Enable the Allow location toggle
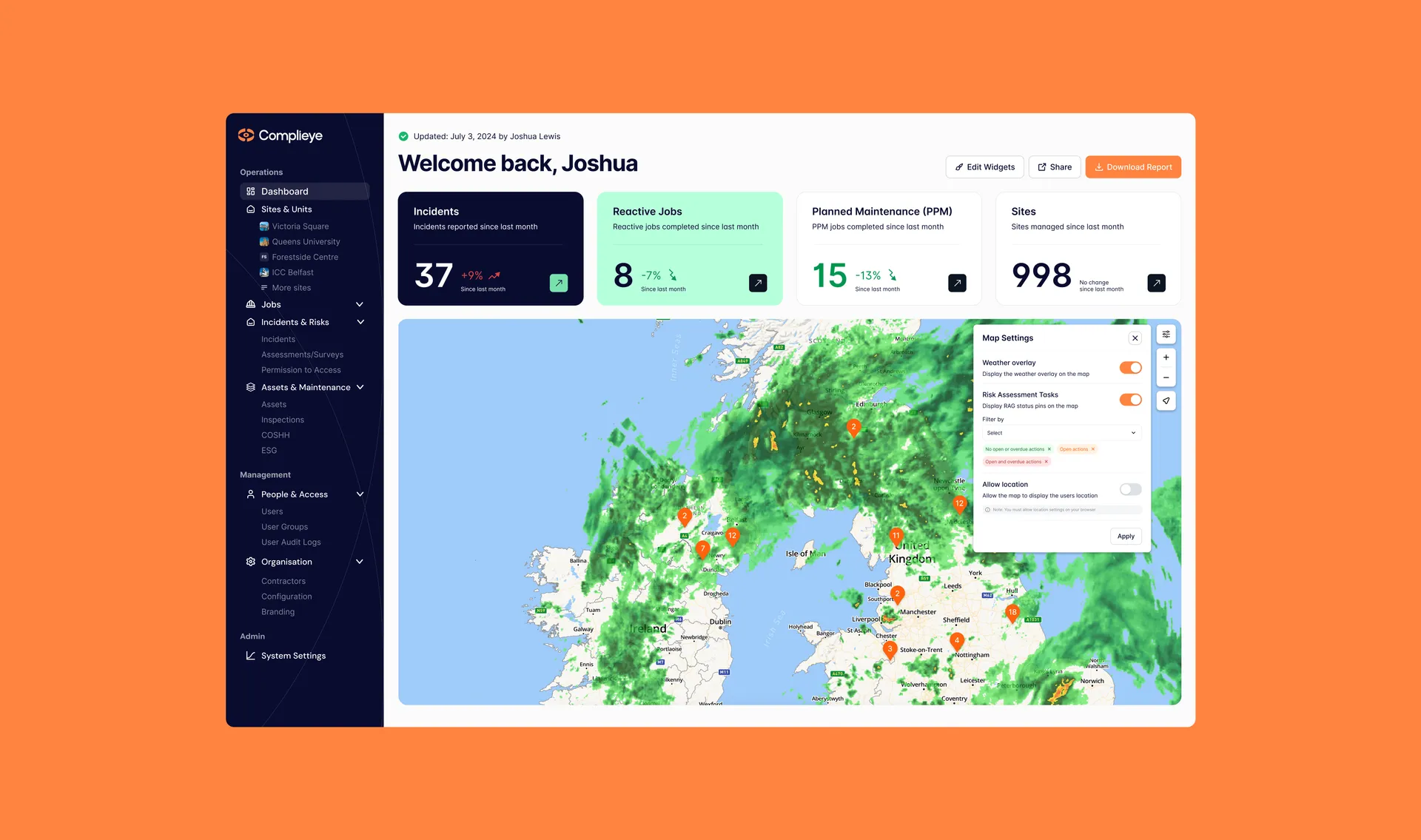This screenshot has width=1421, height=840. click(x=1130, y=489)
